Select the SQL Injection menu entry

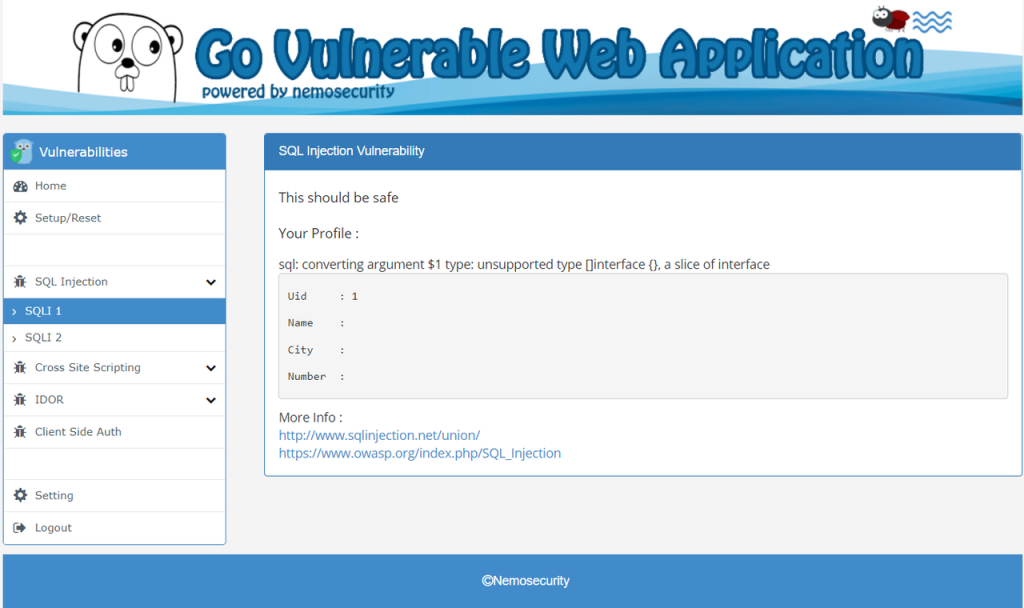114,282
